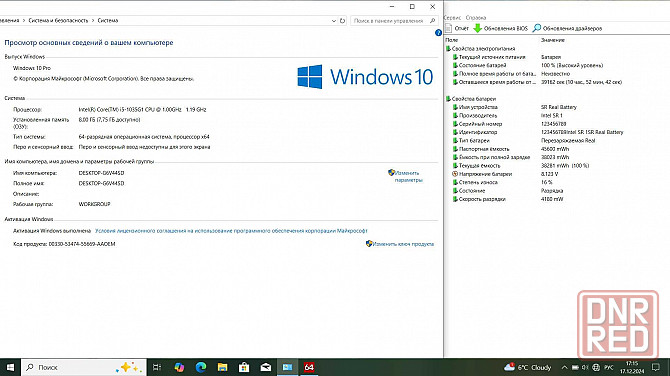The width and height of the screenshot is (670, 376).
Task: Click the Отчёт button label
Action: pos(461,28)
